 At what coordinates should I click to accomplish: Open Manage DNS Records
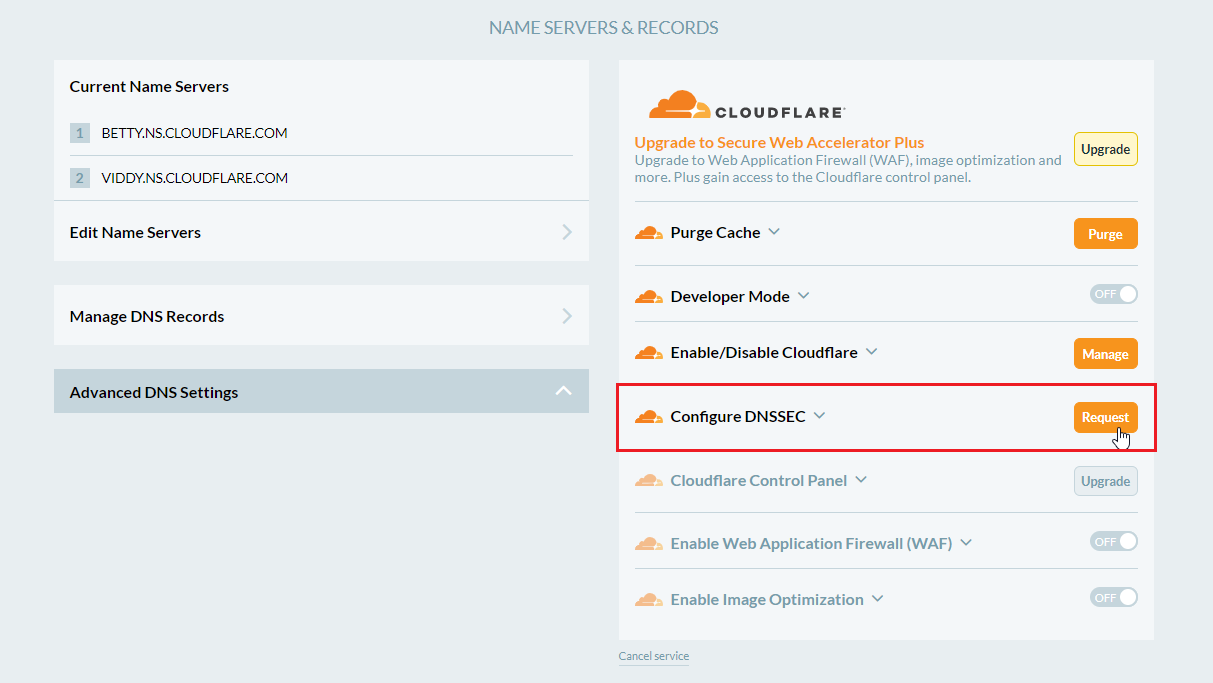[x=321, y=316]
